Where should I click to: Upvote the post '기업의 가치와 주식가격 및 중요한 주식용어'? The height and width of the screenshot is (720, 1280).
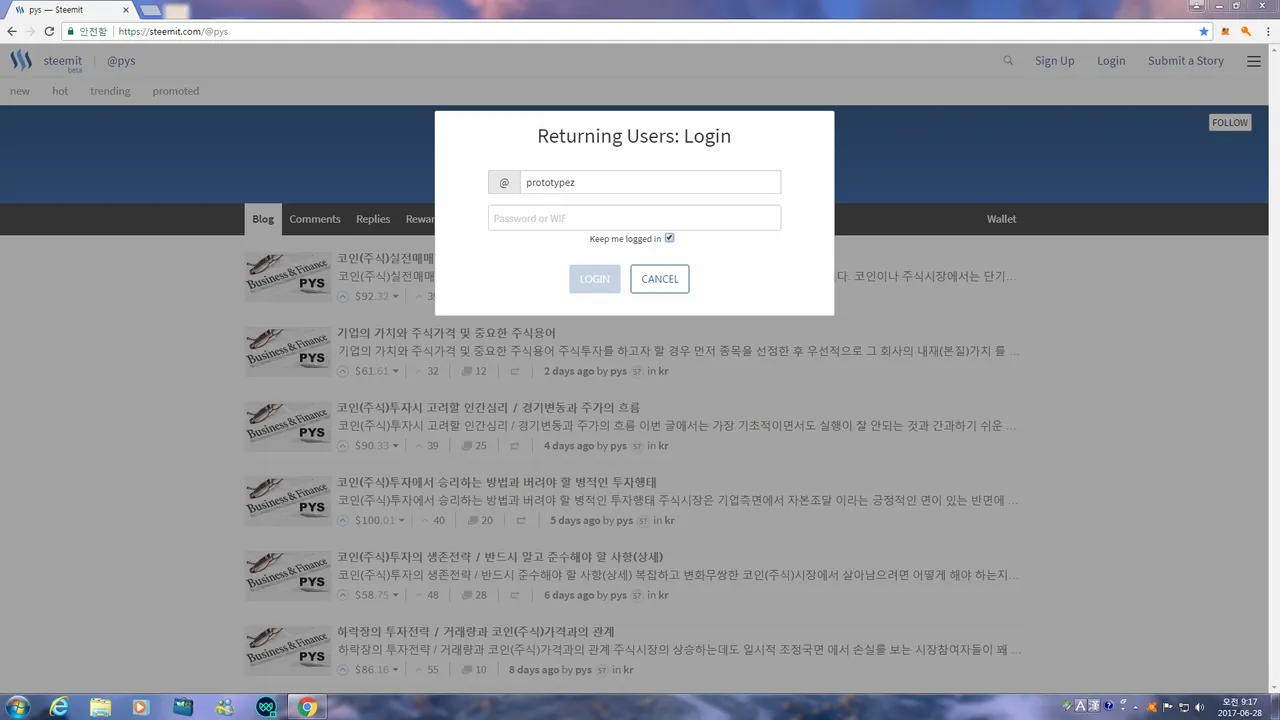pos(343,371)
